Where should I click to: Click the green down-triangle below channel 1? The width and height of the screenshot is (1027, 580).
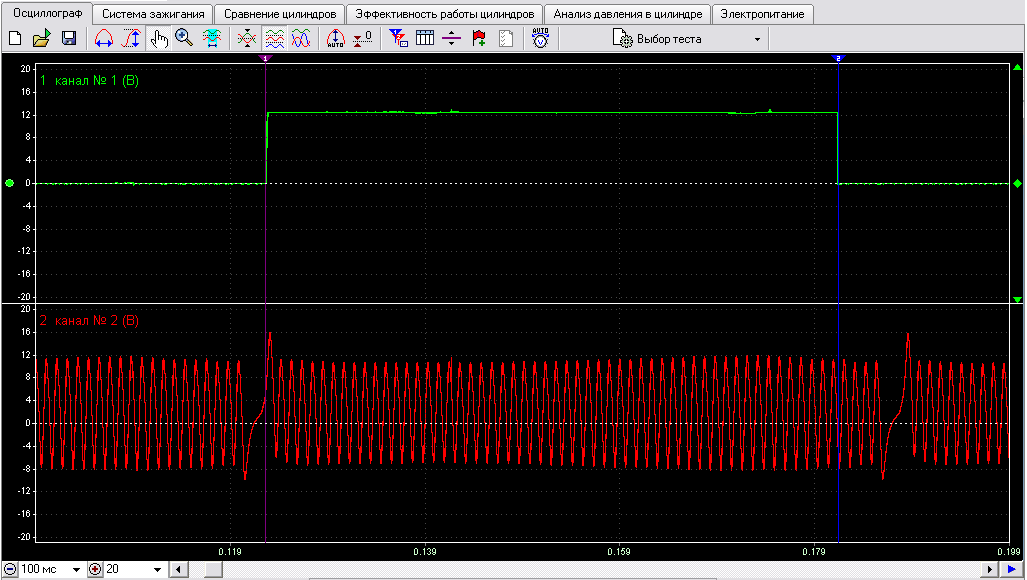[1017, 299]
